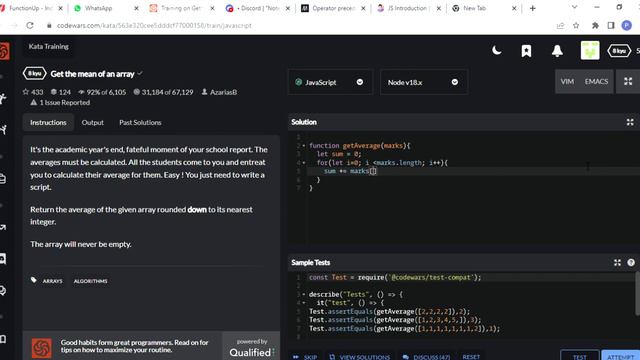Open Sample Tests help question icon
640x360 pixels.
[631, 262]
